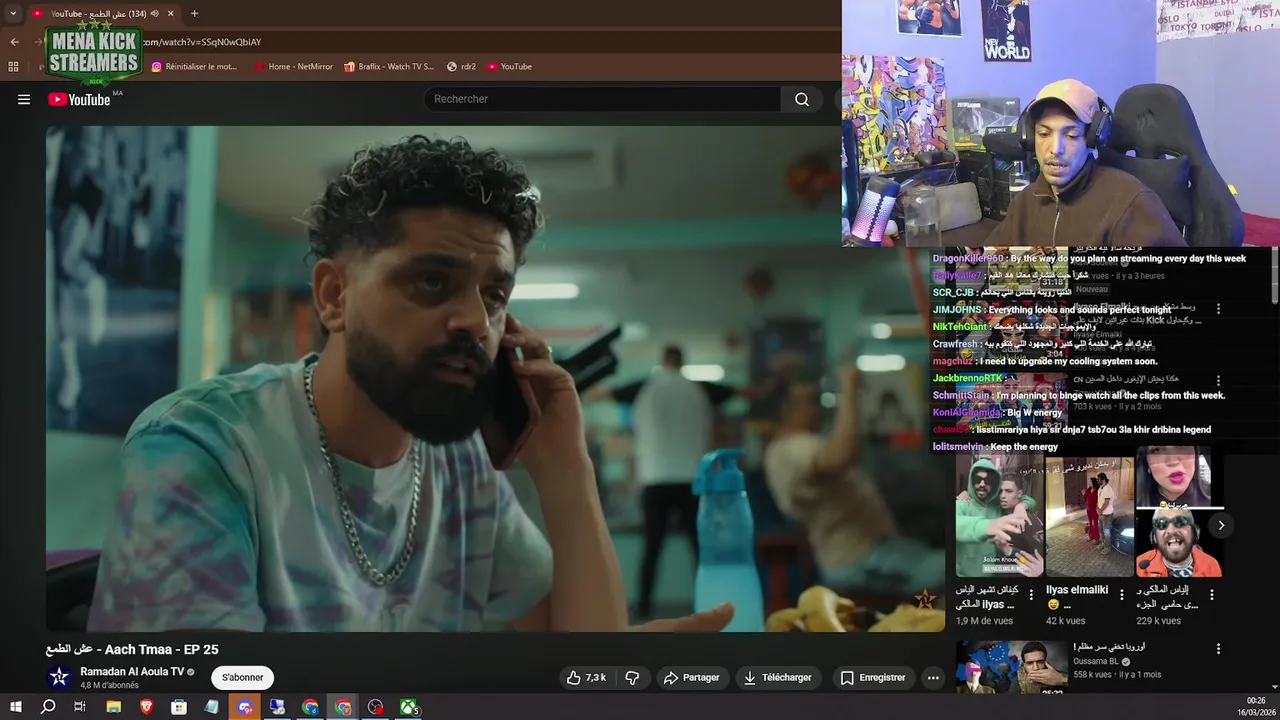Click the Oussama BL channel name
The width and height of the screenshot is (1280, 720).
point(1096,661)
